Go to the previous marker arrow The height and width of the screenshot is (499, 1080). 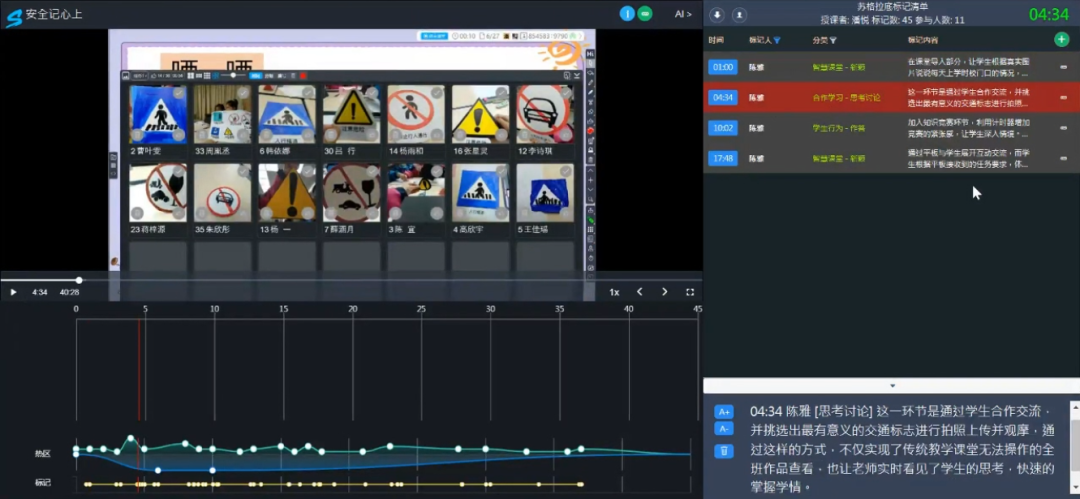[x=640, y=292]
